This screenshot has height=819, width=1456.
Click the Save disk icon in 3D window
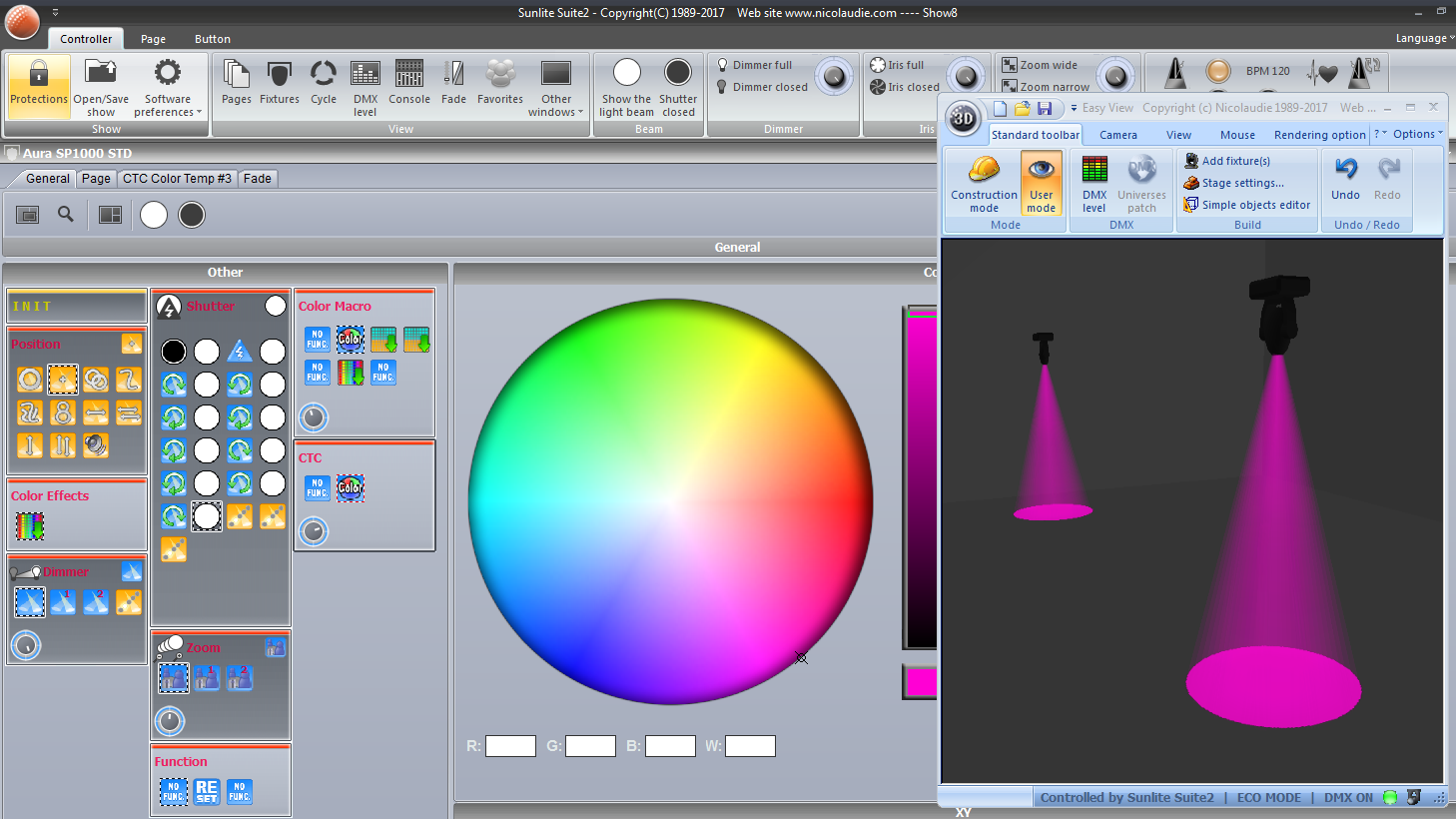tap(1045, 108)
